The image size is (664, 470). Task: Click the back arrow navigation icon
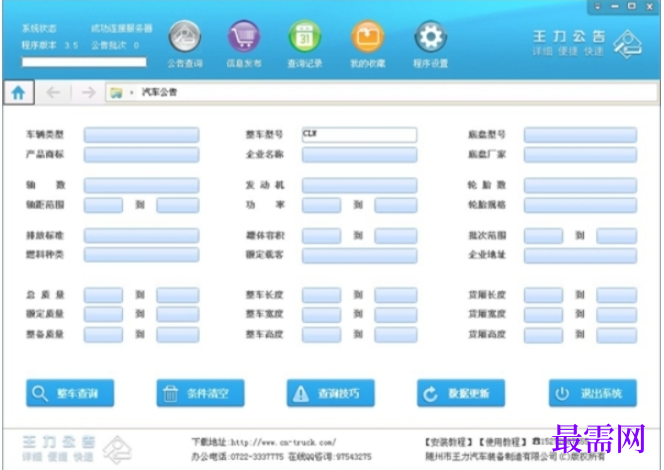53,92
